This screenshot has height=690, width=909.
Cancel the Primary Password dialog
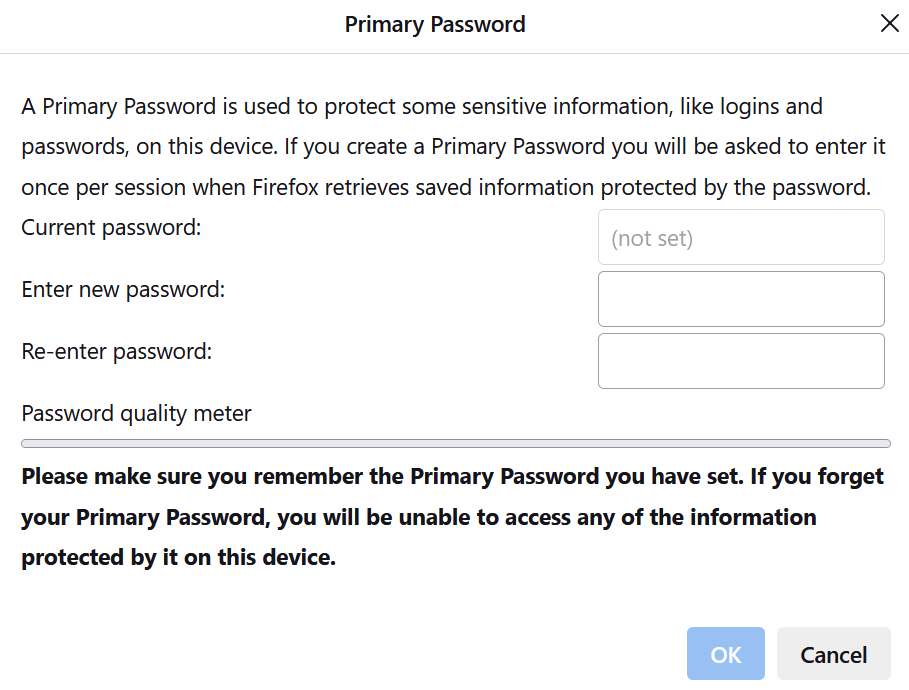click(833, 655)
